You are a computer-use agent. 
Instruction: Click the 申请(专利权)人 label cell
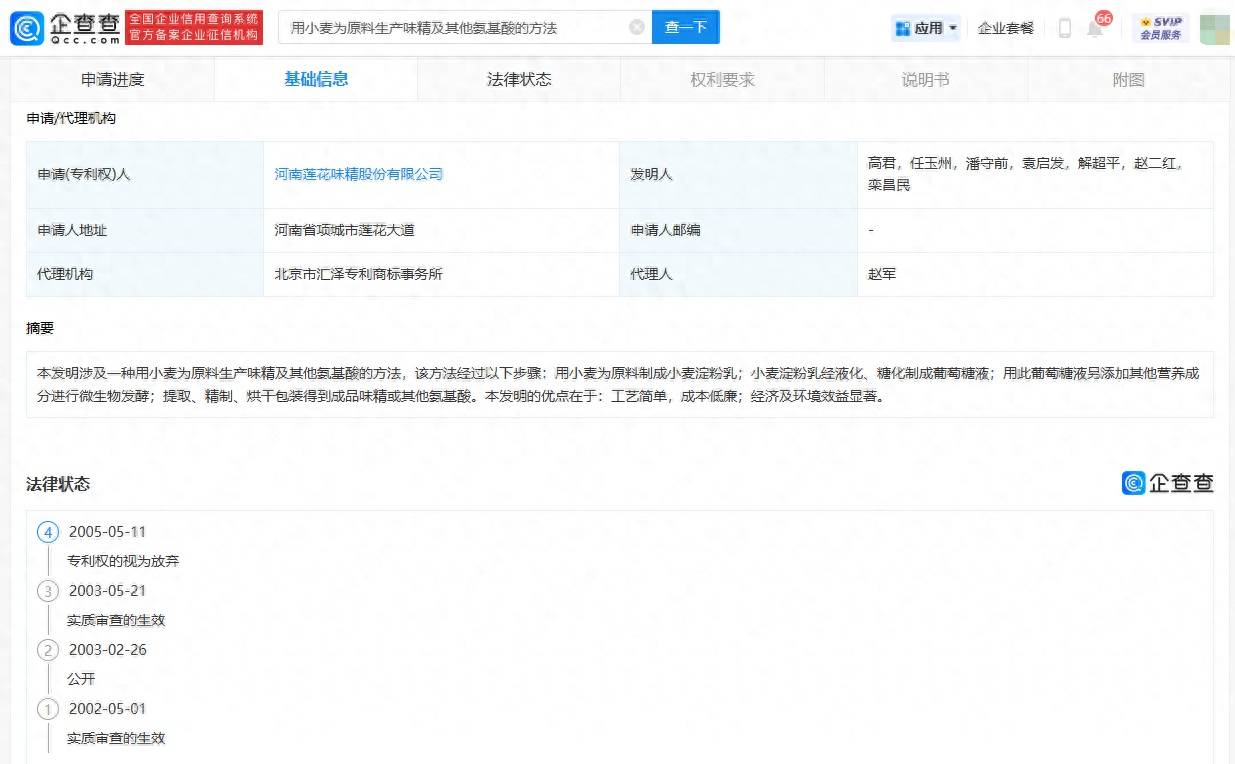145,174
